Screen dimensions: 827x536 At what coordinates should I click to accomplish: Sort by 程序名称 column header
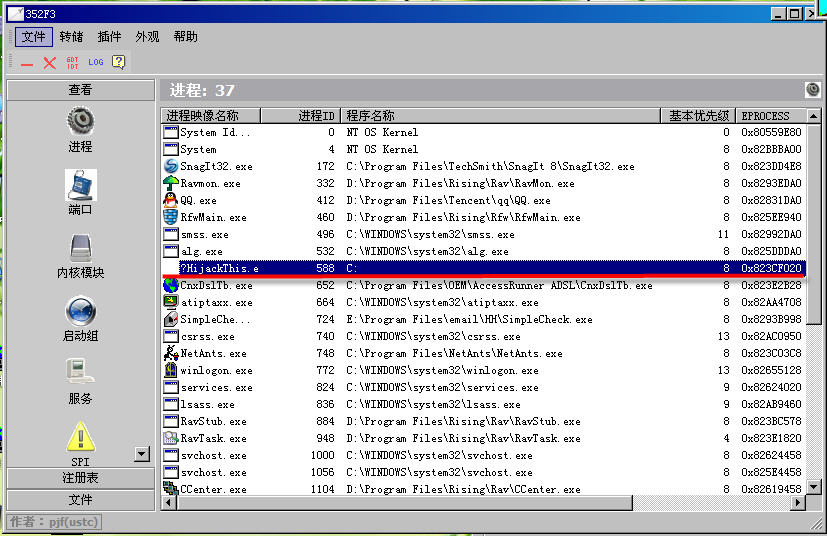pyautogui.click(x=501, y=116)
